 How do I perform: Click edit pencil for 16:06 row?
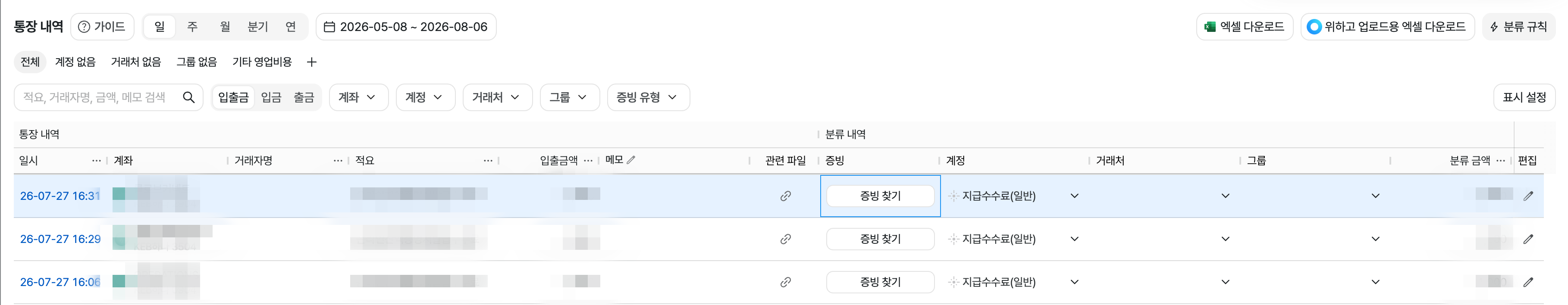1528,282
